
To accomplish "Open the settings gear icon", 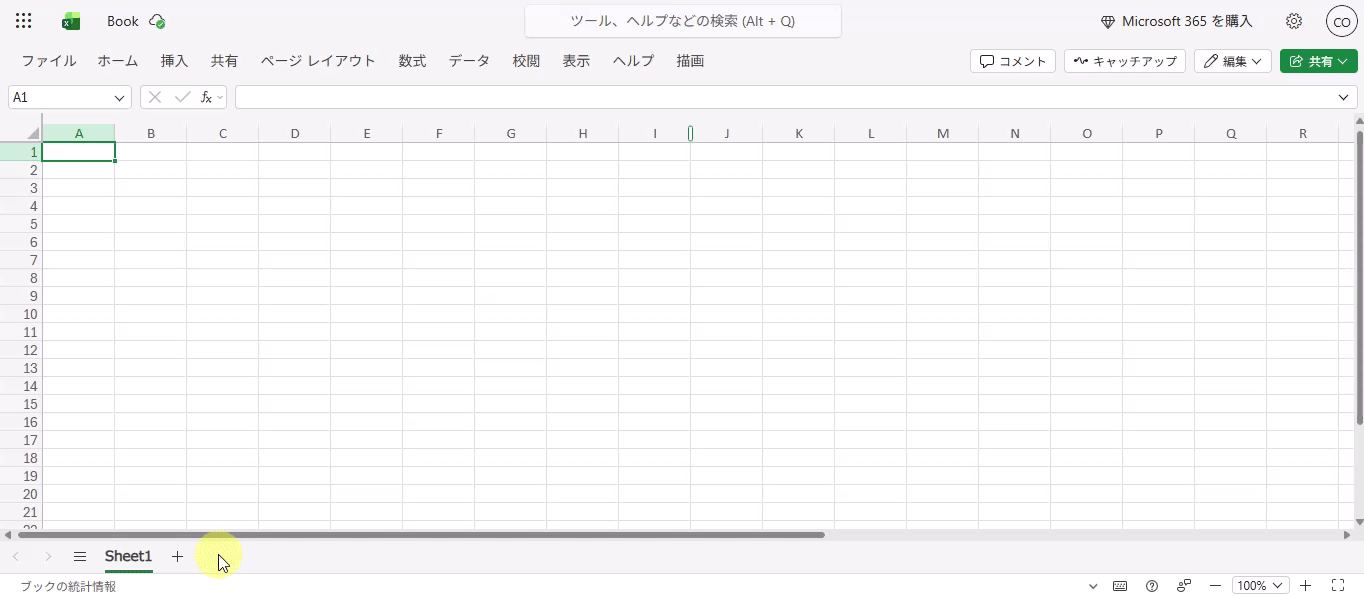I will point(1294,21).
